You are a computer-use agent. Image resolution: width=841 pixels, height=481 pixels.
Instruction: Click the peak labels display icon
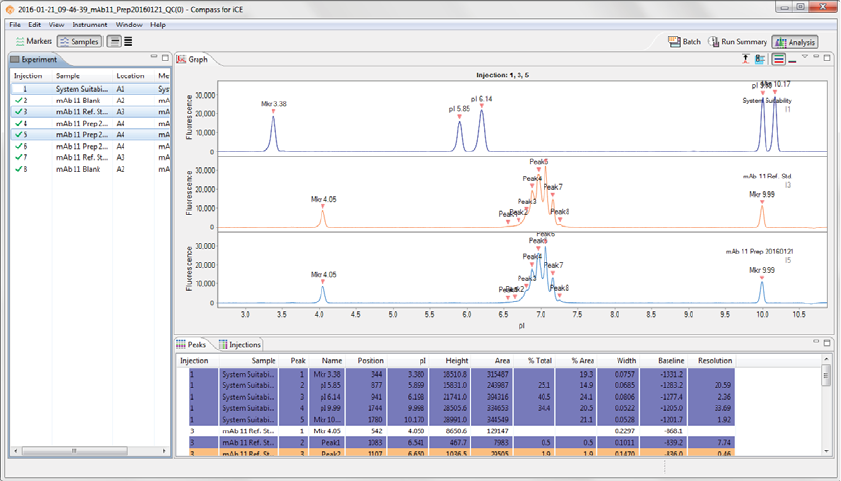(x=760, y=59)
